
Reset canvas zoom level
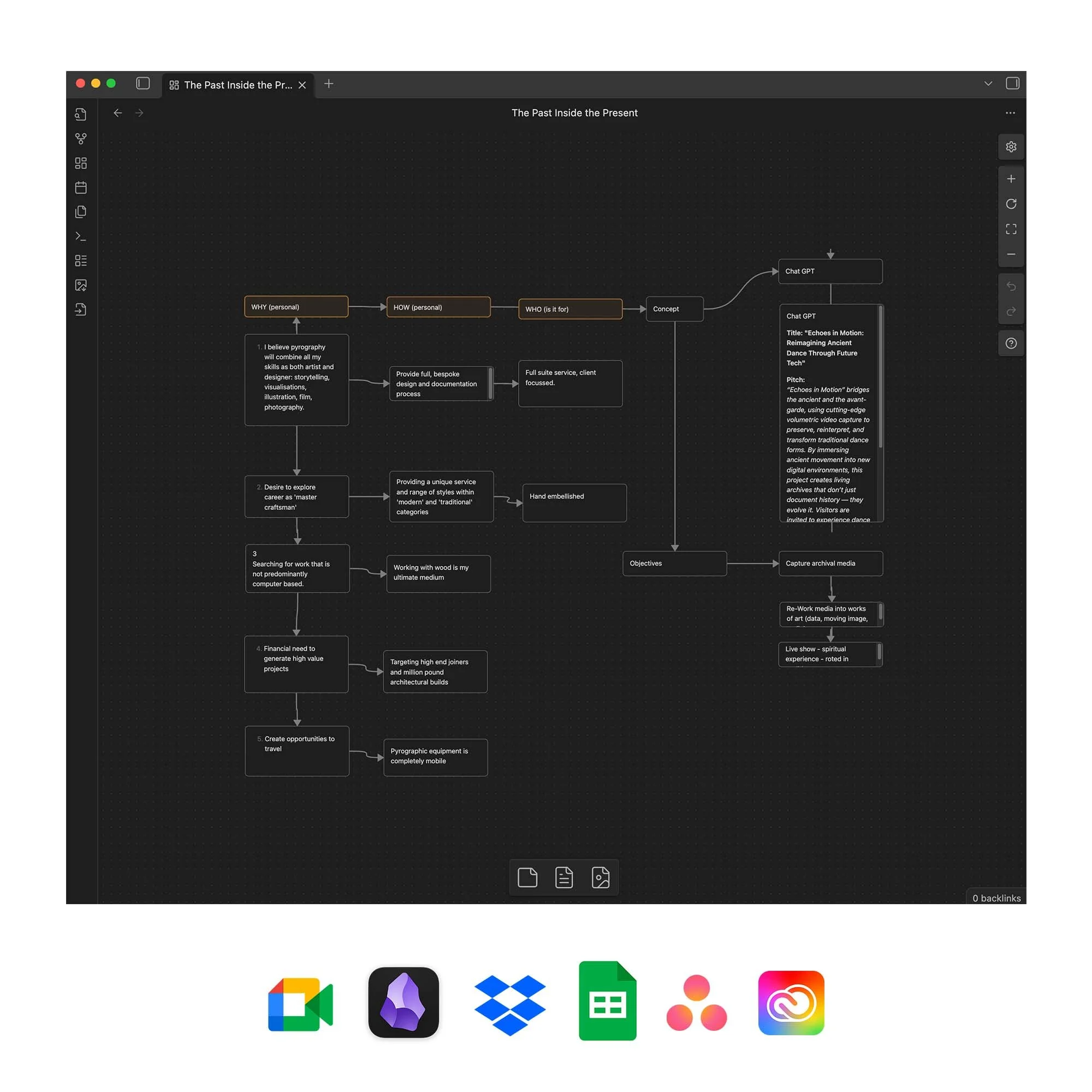(1011, 204)
